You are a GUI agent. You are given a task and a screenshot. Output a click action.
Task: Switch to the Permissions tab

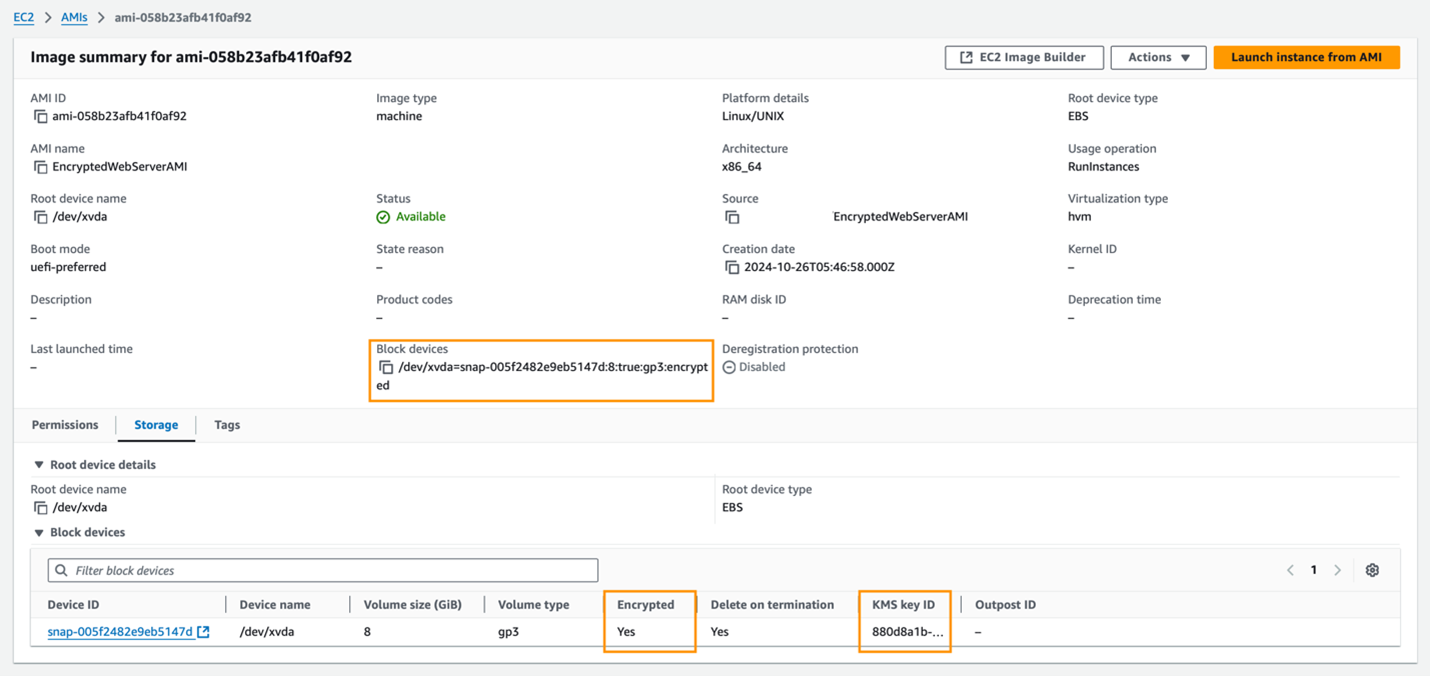(65, 425)
